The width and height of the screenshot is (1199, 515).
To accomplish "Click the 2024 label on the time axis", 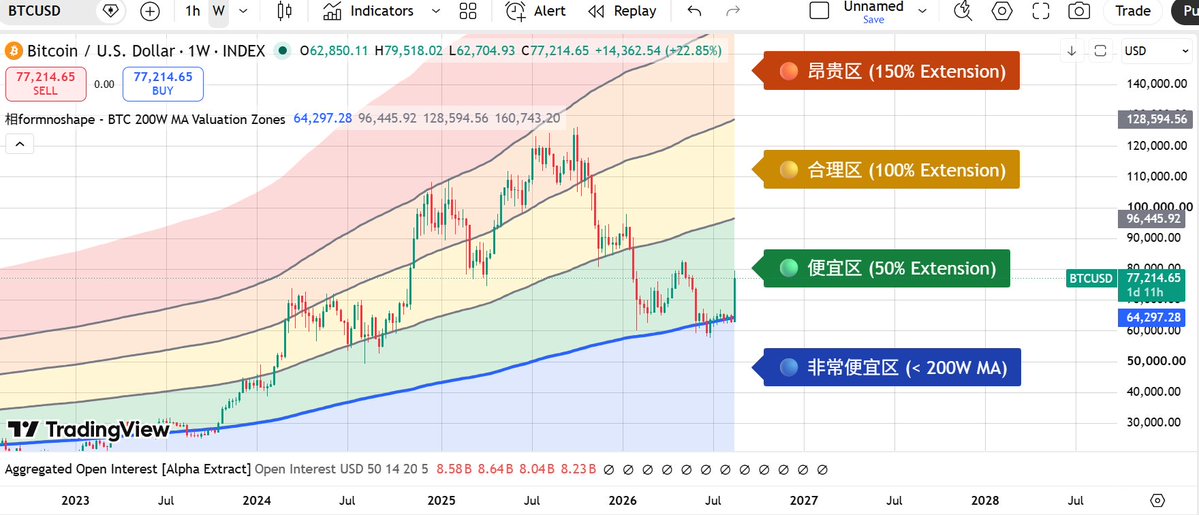I will tap(257, 500).
